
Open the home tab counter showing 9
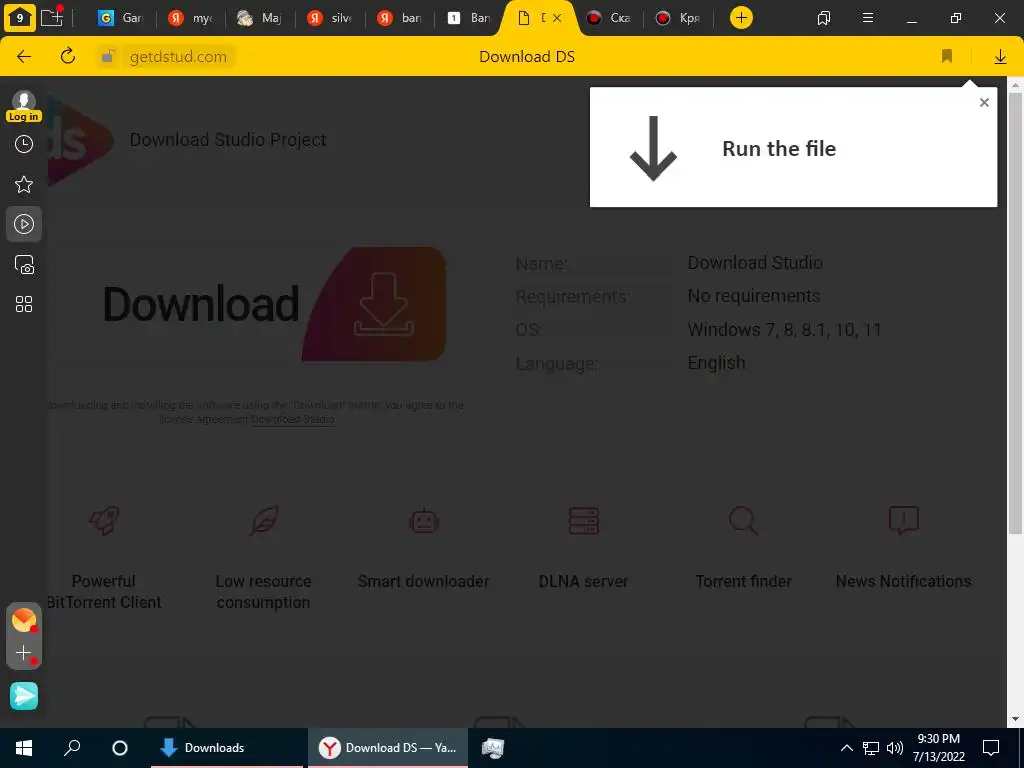(x=20, y=18)
